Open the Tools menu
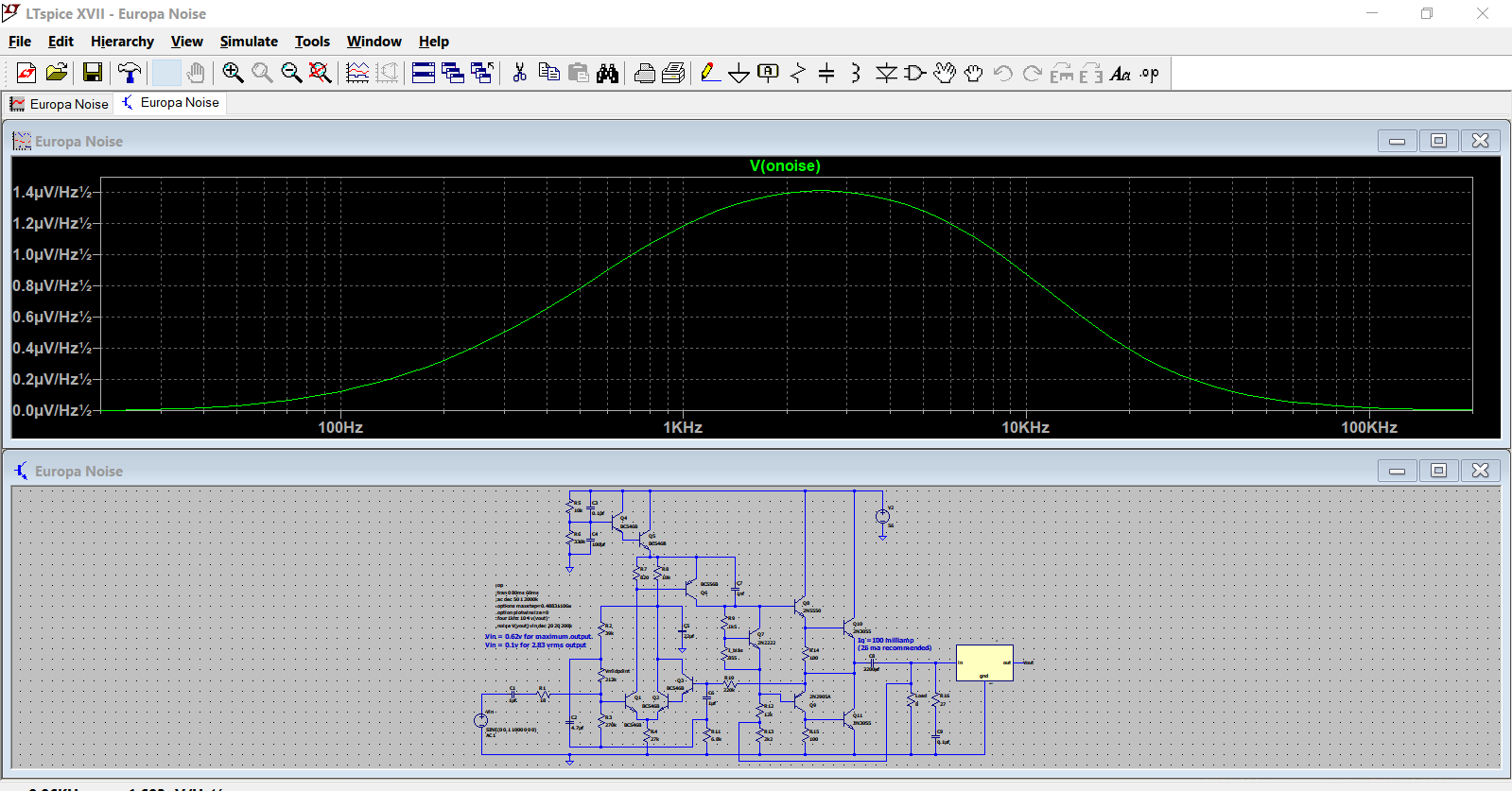The image size is (1512, 791). click(312, 42)
